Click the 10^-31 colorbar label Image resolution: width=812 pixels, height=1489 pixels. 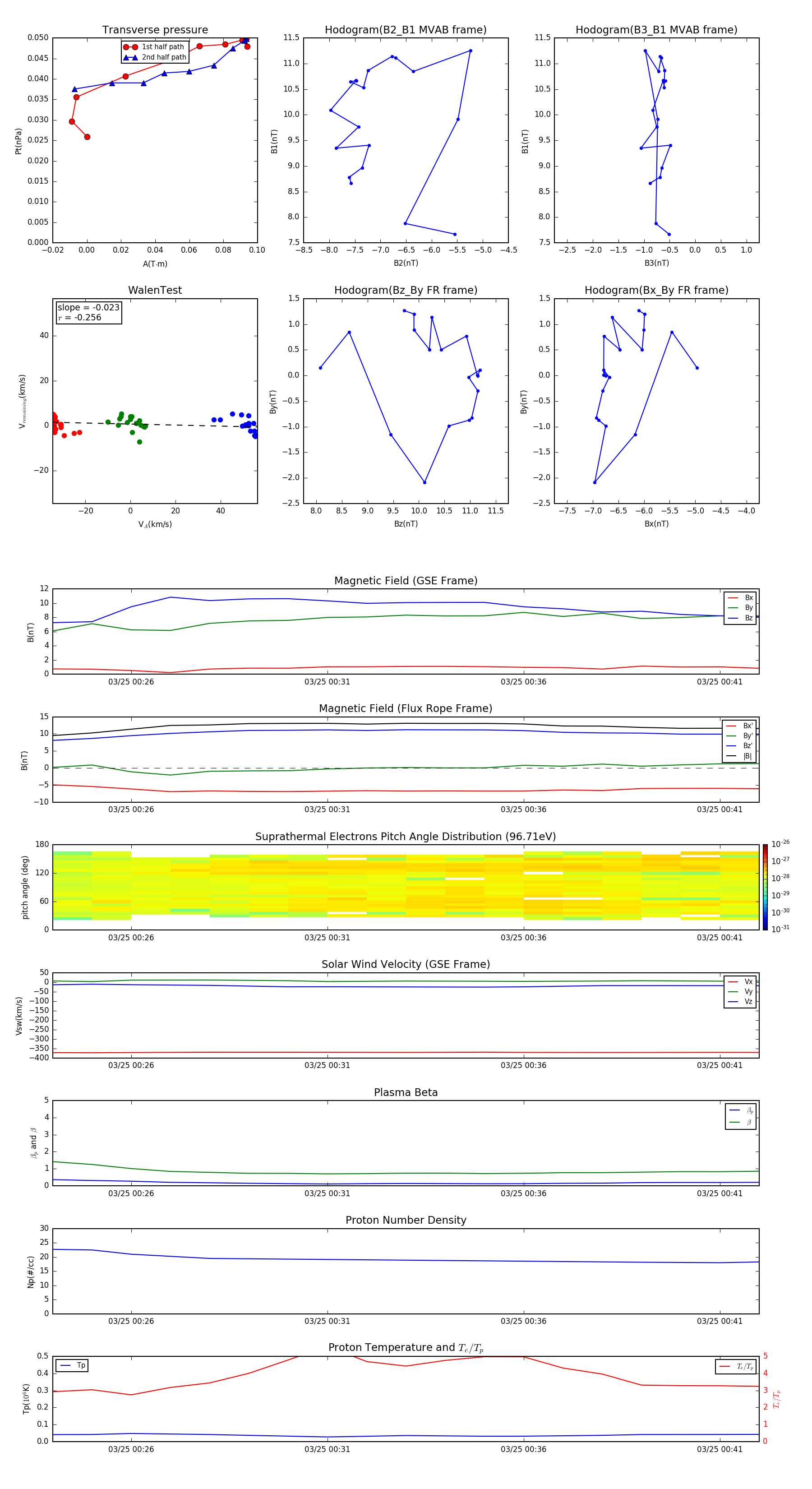pyautogui.click(x=780, y=929)
